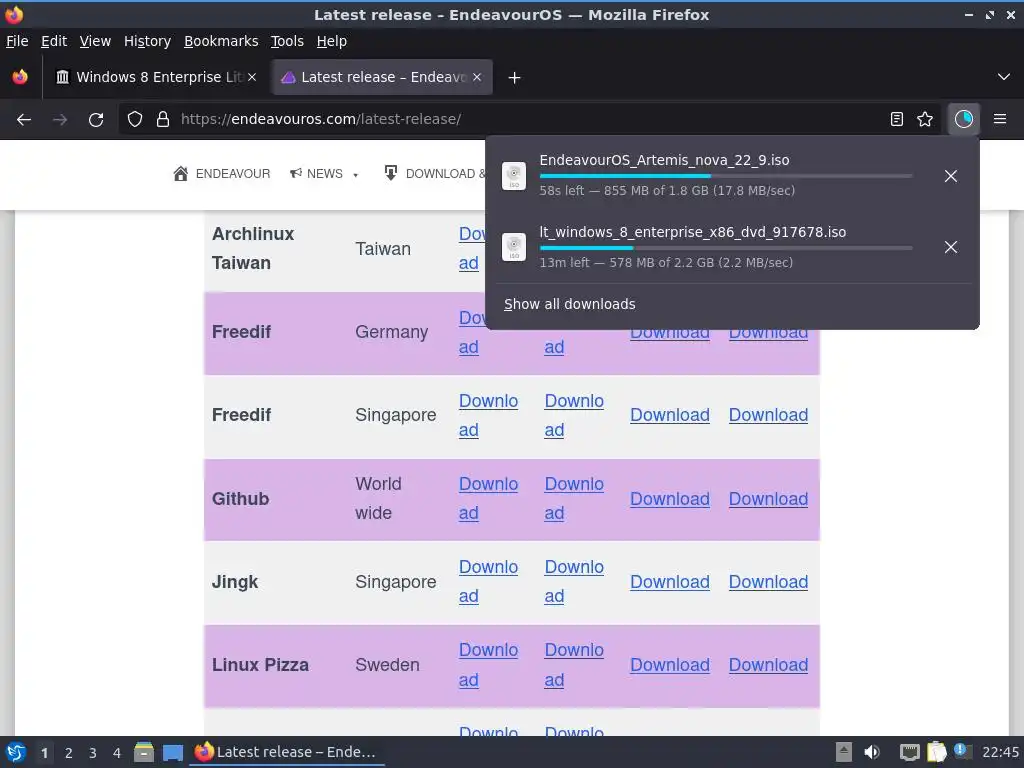Open the taskbar application launcher menu
Screen dimensions: 1024x768
point(16,752)
